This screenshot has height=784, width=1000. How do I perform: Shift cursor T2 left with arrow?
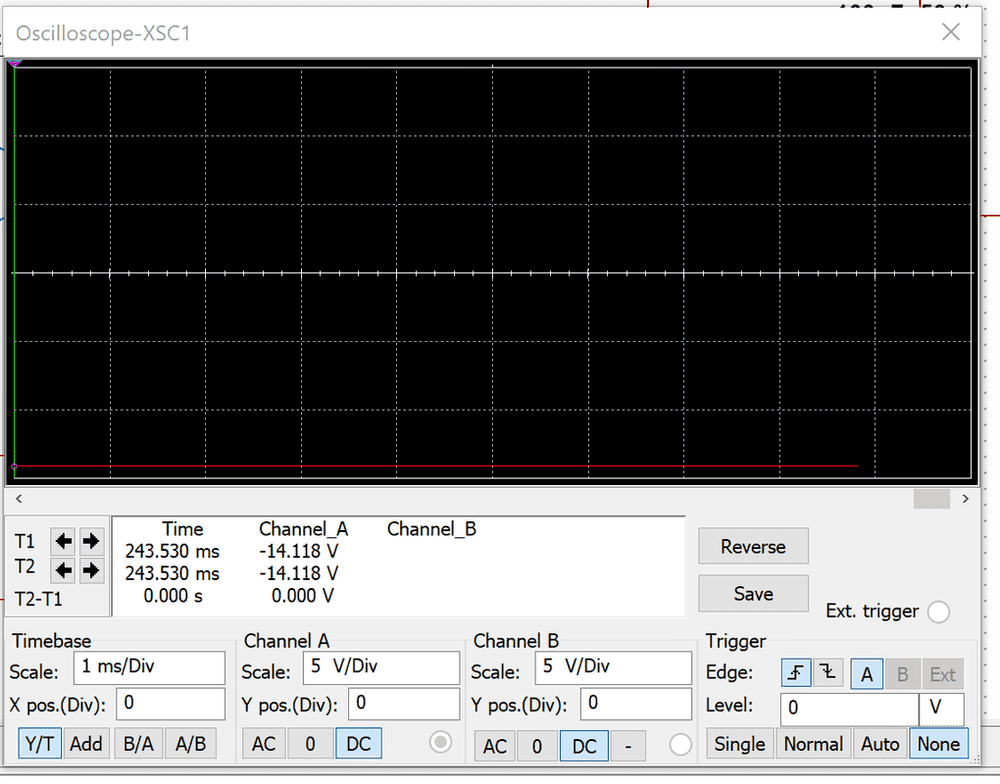coord(64,570)
